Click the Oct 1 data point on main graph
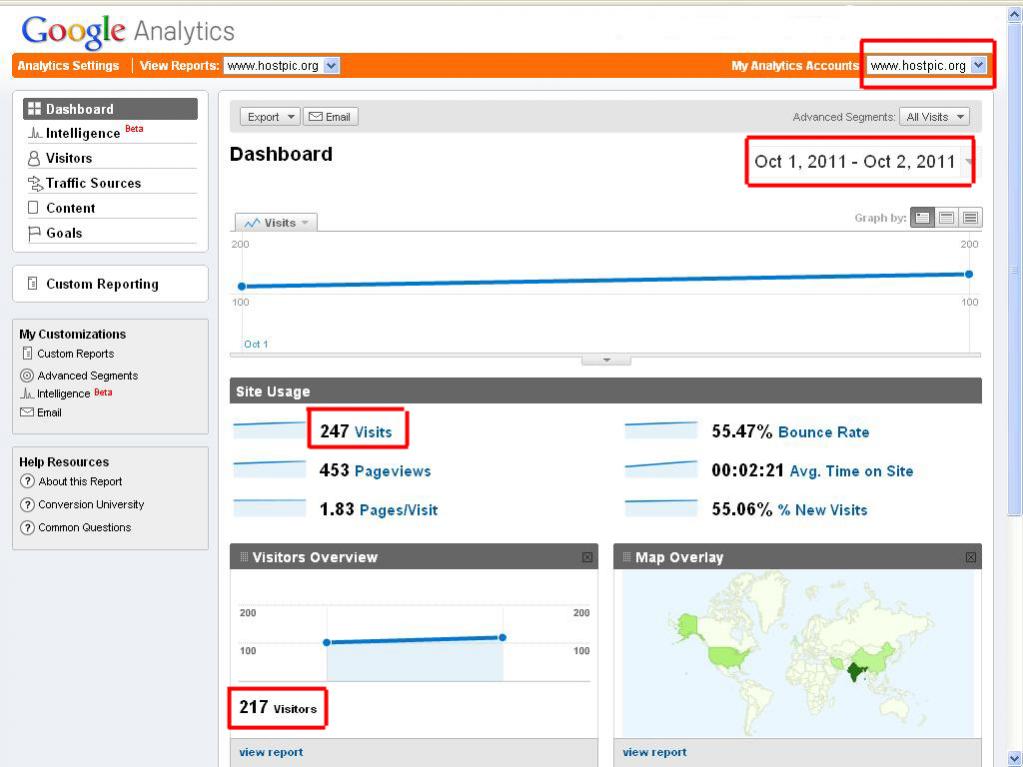 (x=242, y=286)
